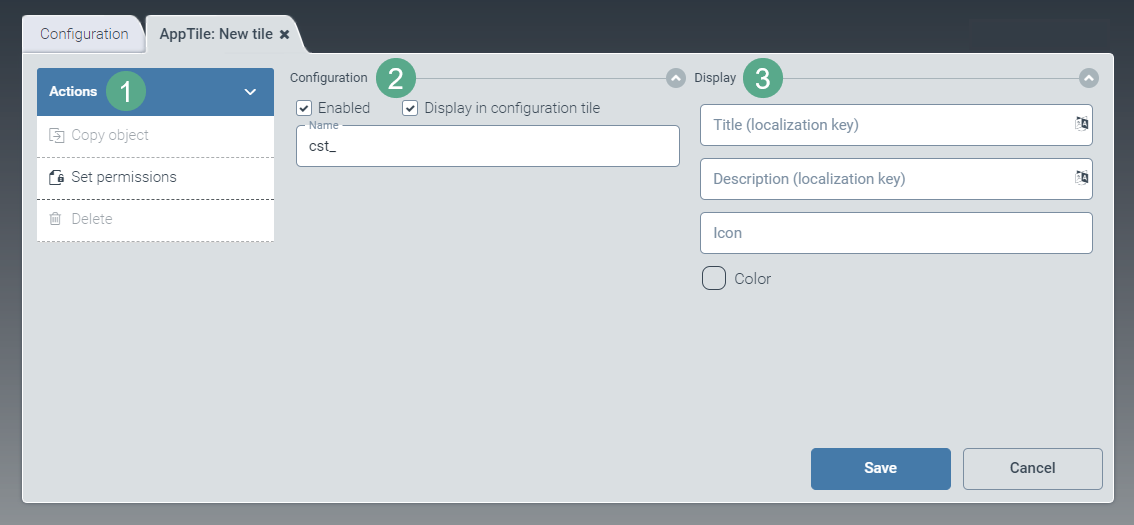Click the green number 2 badge
The height and width of the screenshot is (525, 1134).
(396, 78)
